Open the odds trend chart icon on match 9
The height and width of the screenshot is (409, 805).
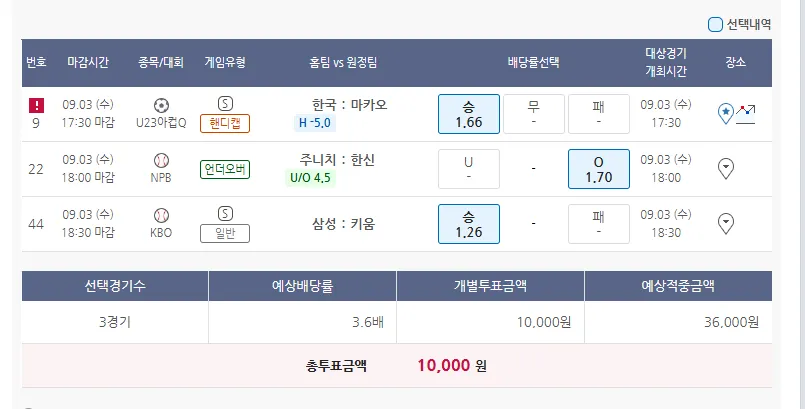tap(746, 113)
